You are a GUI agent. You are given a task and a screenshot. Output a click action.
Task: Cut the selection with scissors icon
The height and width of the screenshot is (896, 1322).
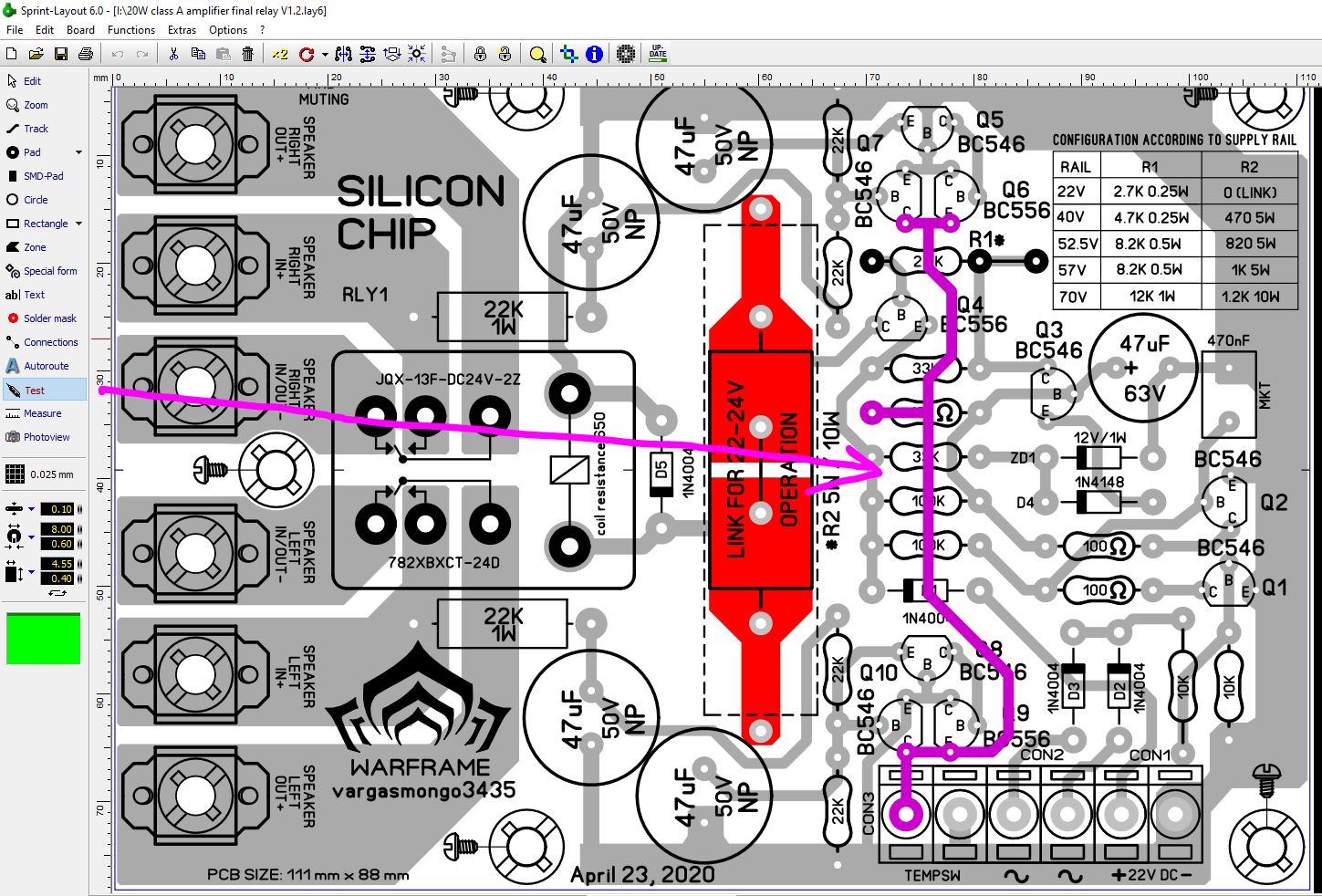click(173, 54)
